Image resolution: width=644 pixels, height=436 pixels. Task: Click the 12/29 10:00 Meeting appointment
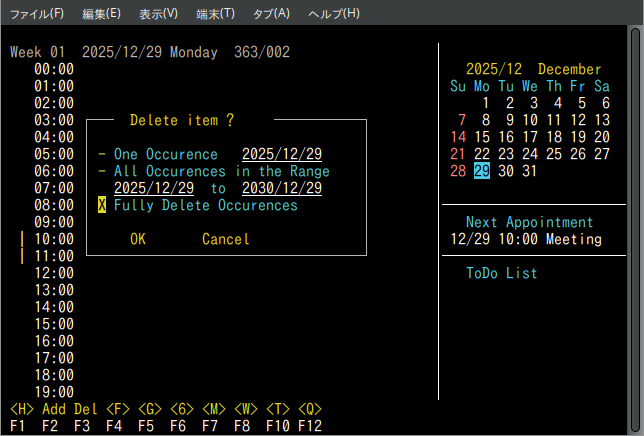pos(526,239)
